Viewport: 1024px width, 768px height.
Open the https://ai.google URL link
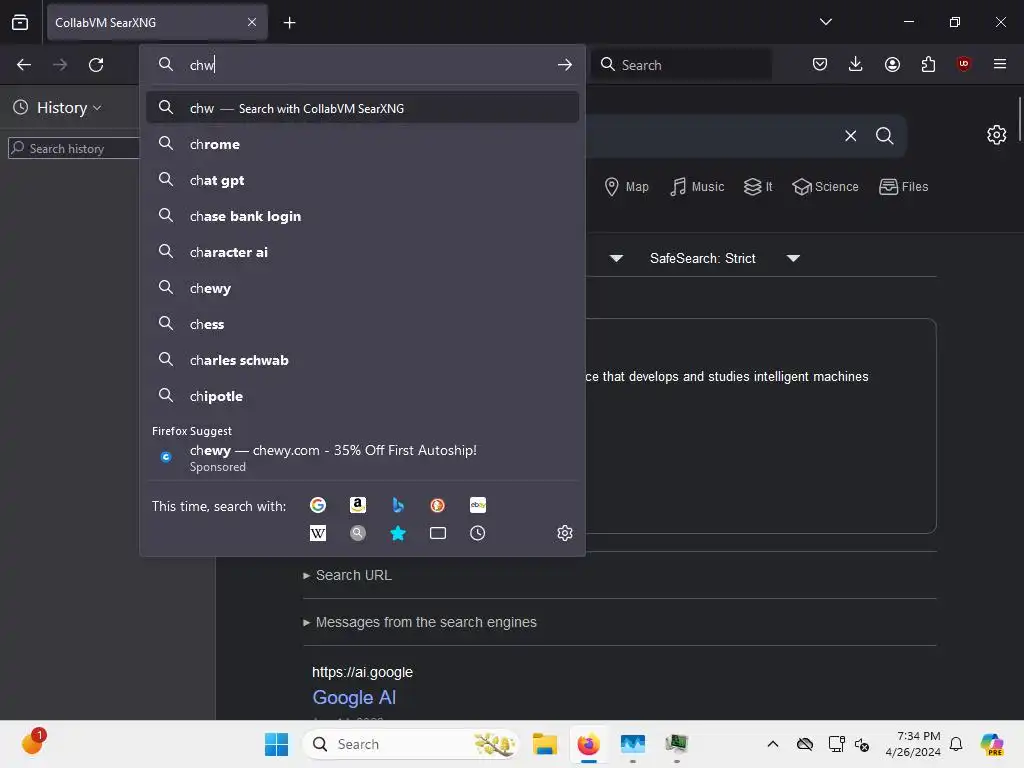point(362,672)
